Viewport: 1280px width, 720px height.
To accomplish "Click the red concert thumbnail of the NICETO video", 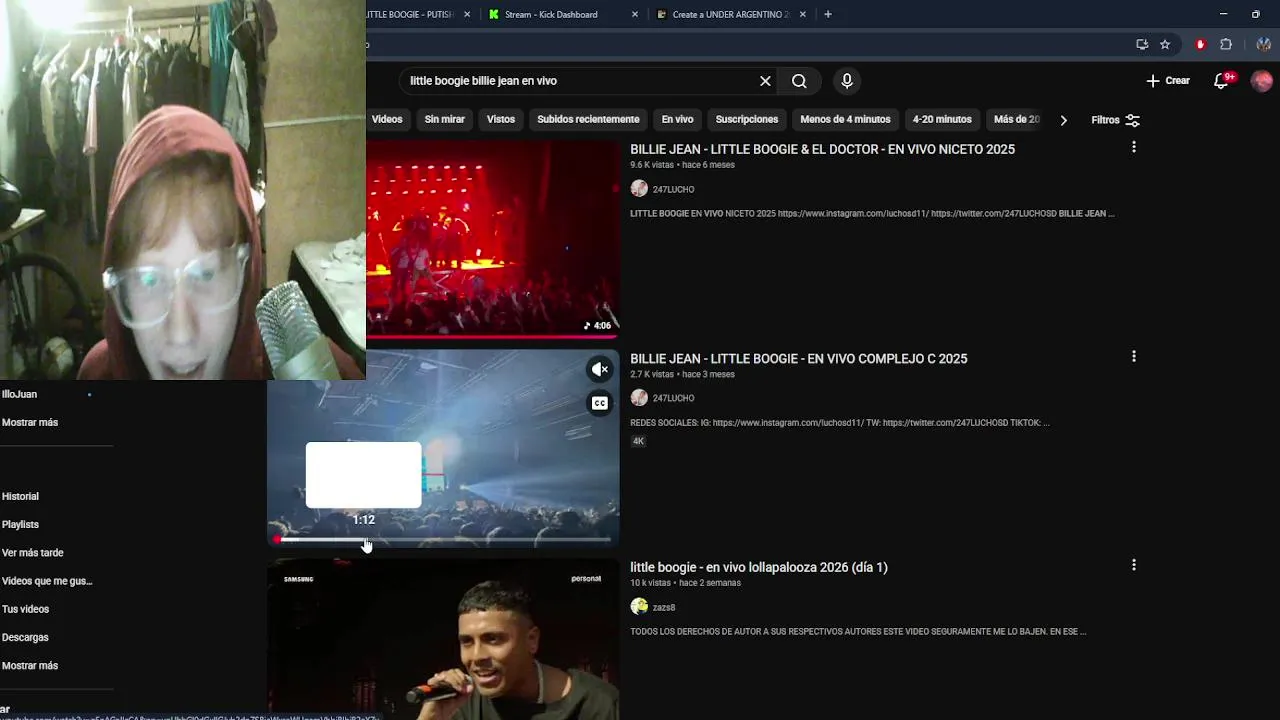I will pyautogui.click(x=493, y=238).
